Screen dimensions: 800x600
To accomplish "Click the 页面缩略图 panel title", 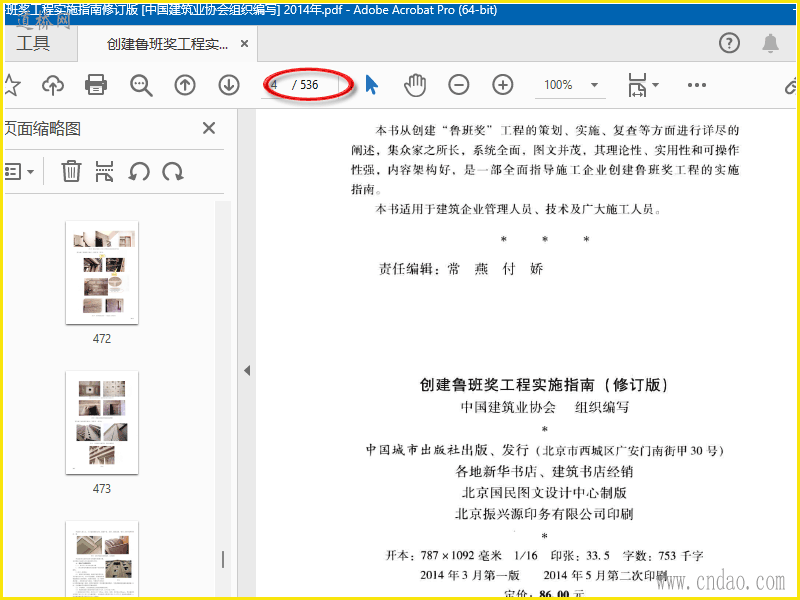I will click(x=42, y=129).
